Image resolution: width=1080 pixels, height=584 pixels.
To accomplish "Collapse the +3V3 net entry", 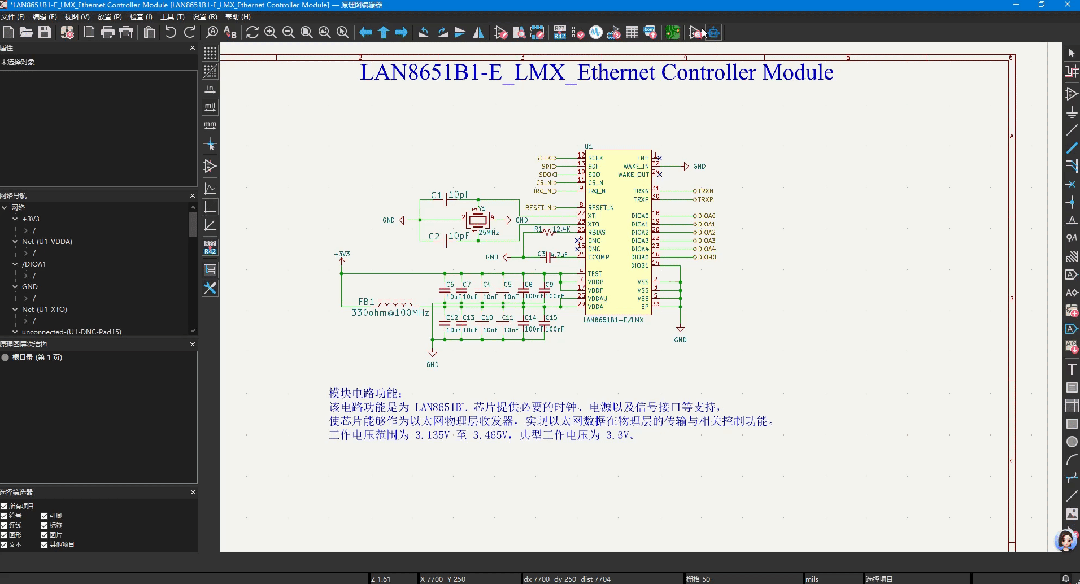I will pyautogui.click(x=15, y=218).
